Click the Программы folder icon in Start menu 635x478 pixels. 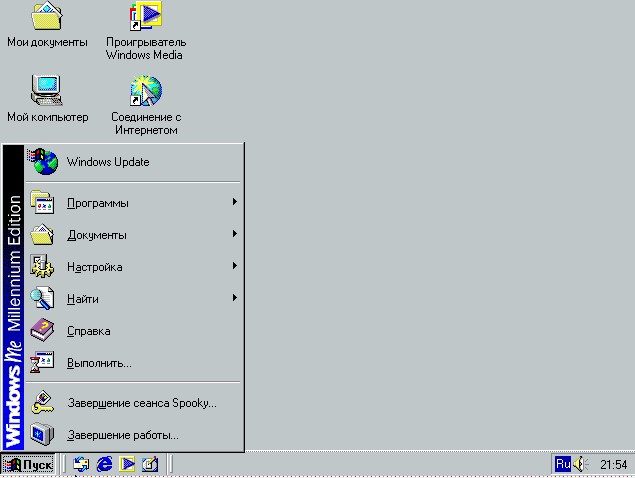(42, 202)
